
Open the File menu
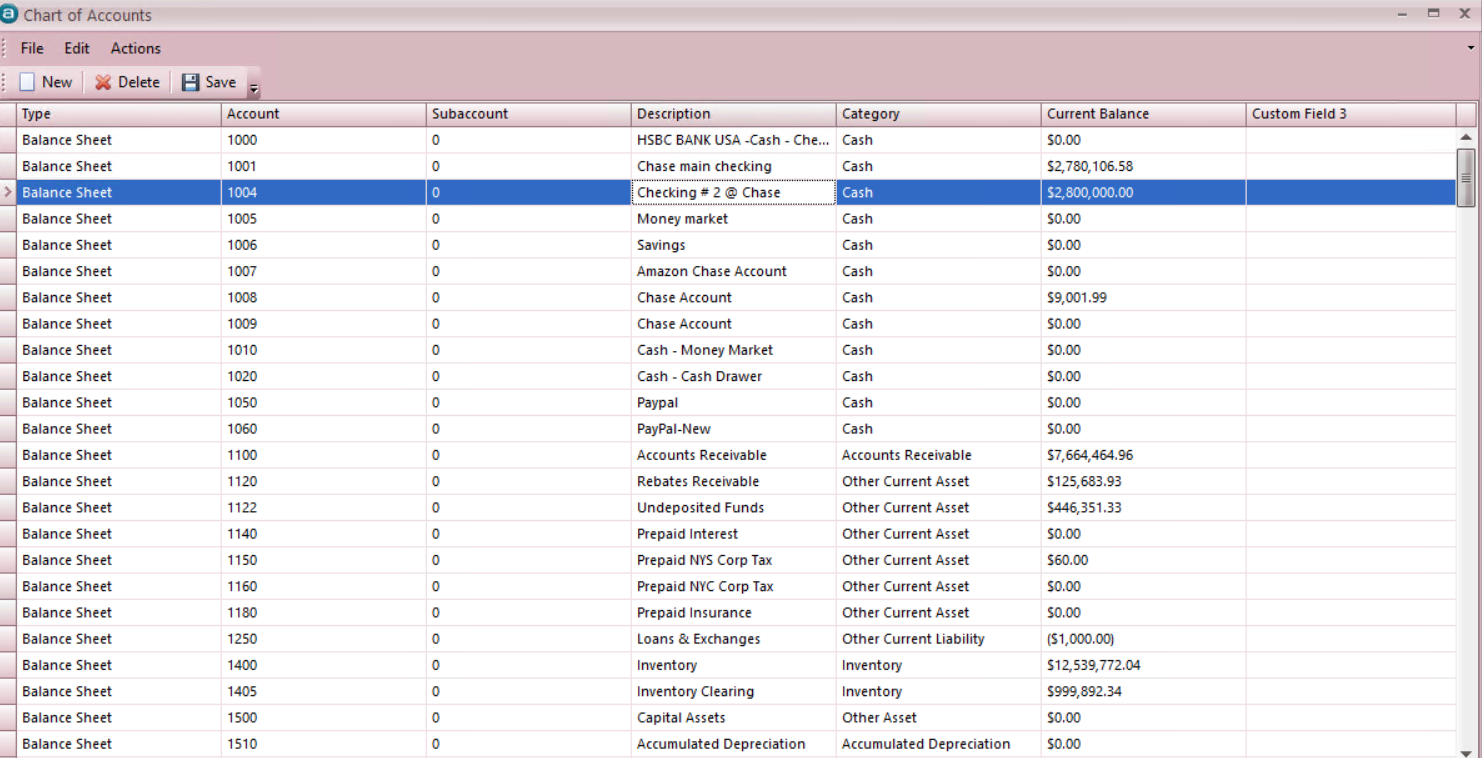tap(32, 48)
